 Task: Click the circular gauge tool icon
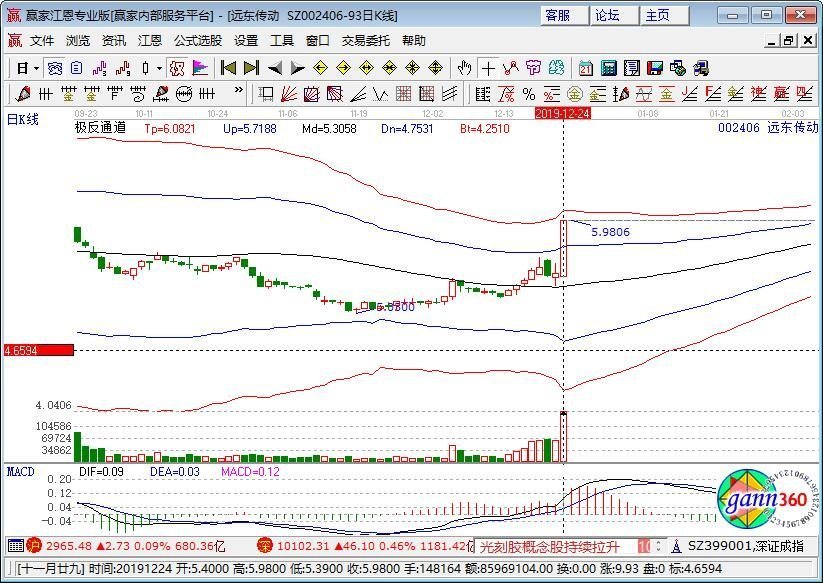(x=184, y=94)
